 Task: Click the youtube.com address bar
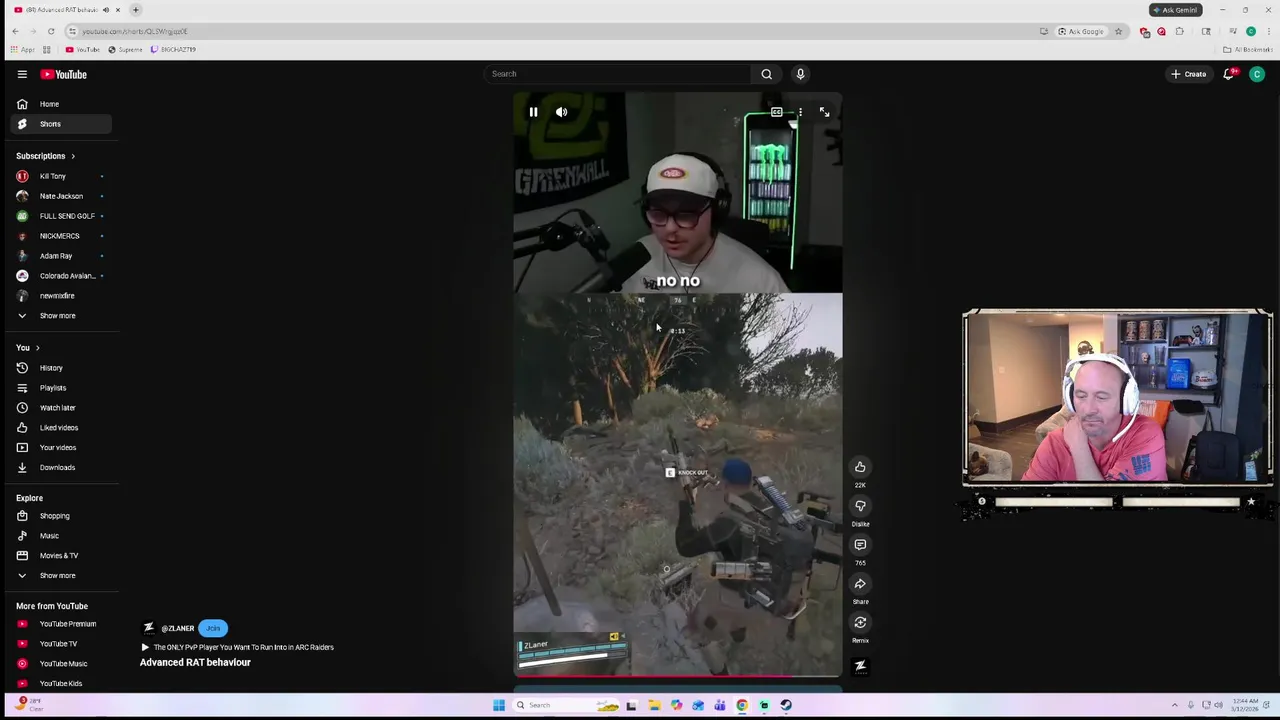550,31
